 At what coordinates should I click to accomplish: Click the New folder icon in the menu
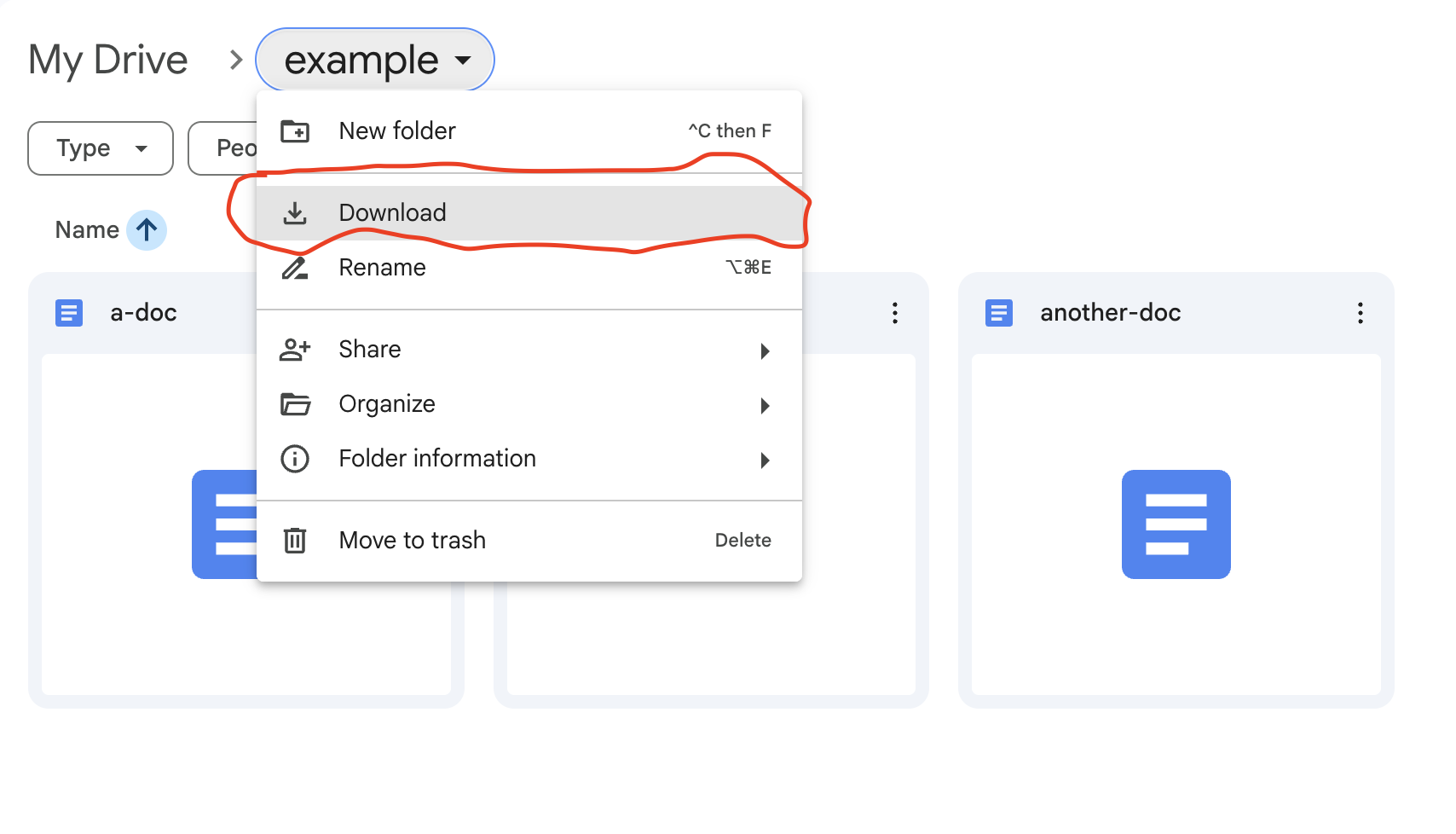tap(295, 131)
